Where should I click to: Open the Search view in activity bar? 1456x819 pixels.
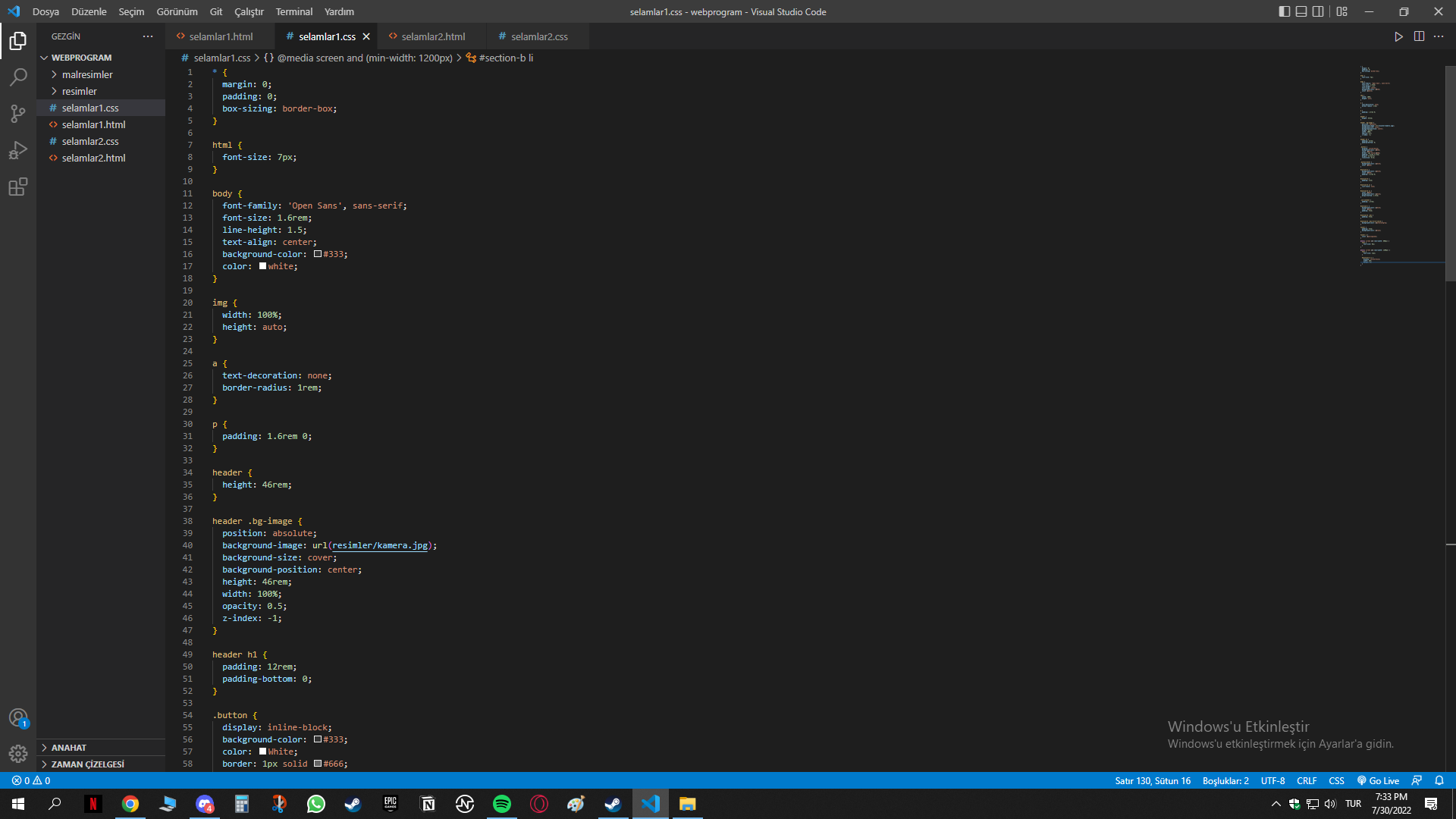[x=18, y=77]
